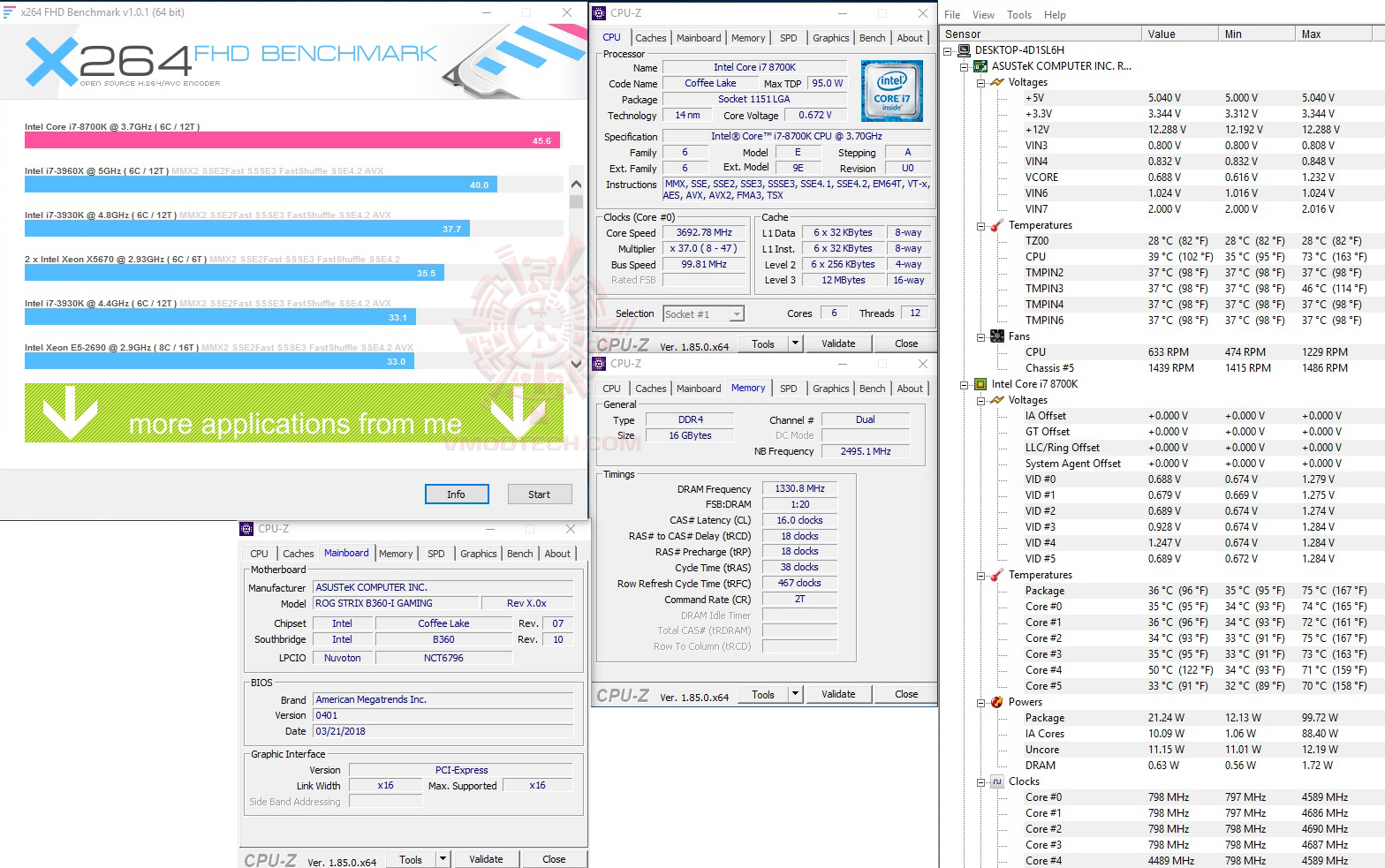Click the i7-3960X result bar showing 40.0
This screenshot has width=1385, height=868.
[261, 185]
